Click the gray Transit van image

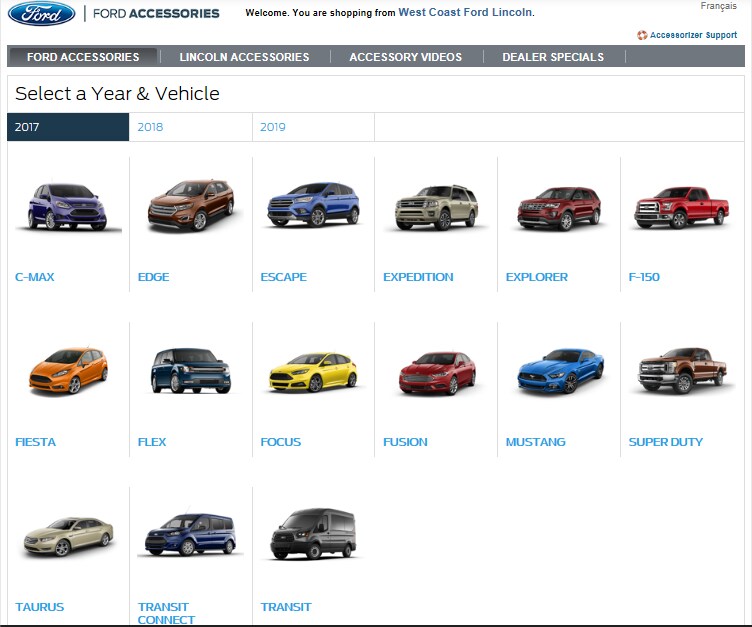[313, 534]
